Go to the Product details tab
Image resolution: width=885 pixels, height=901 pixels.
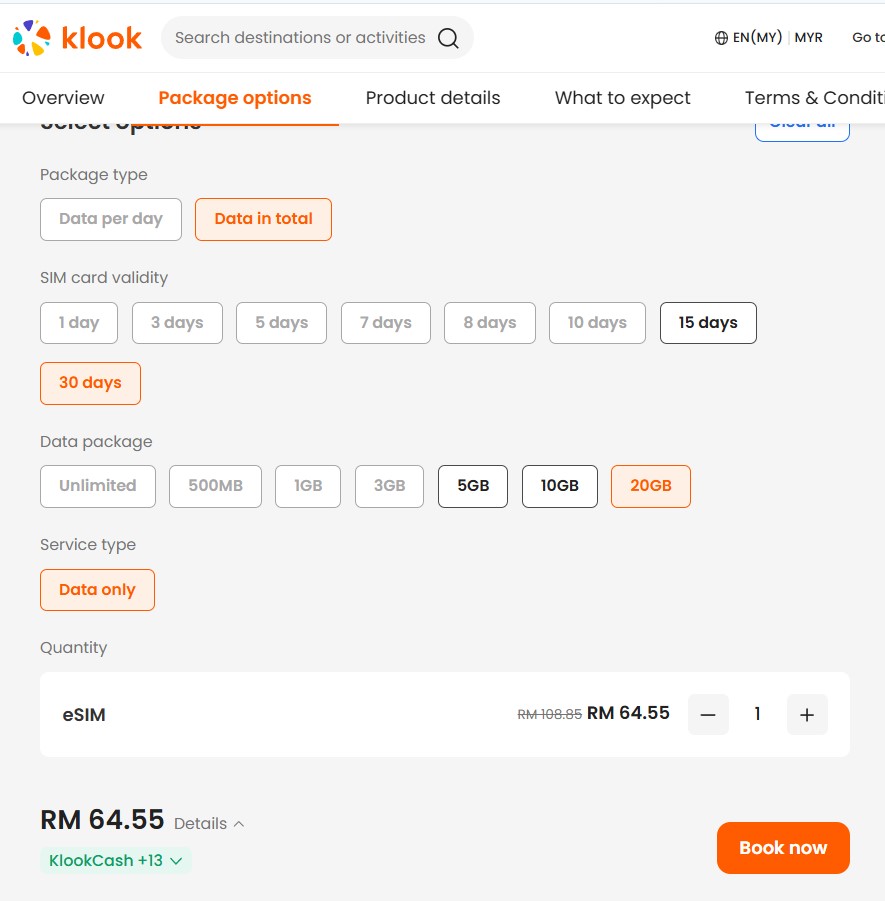tap(433, 98)
